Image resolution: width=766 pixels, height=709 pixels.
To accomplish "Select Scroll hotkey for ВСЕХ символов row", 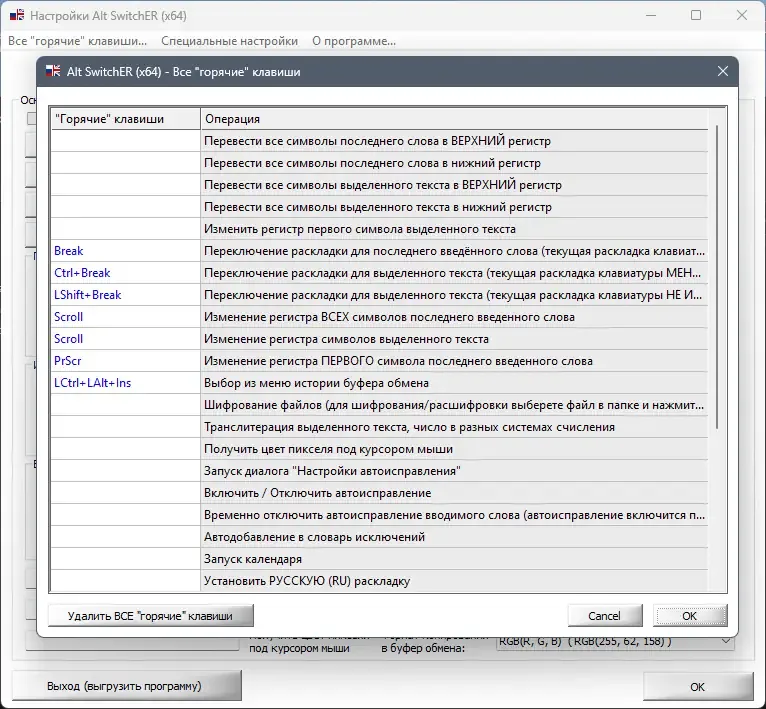I will [x=126, y=317].
